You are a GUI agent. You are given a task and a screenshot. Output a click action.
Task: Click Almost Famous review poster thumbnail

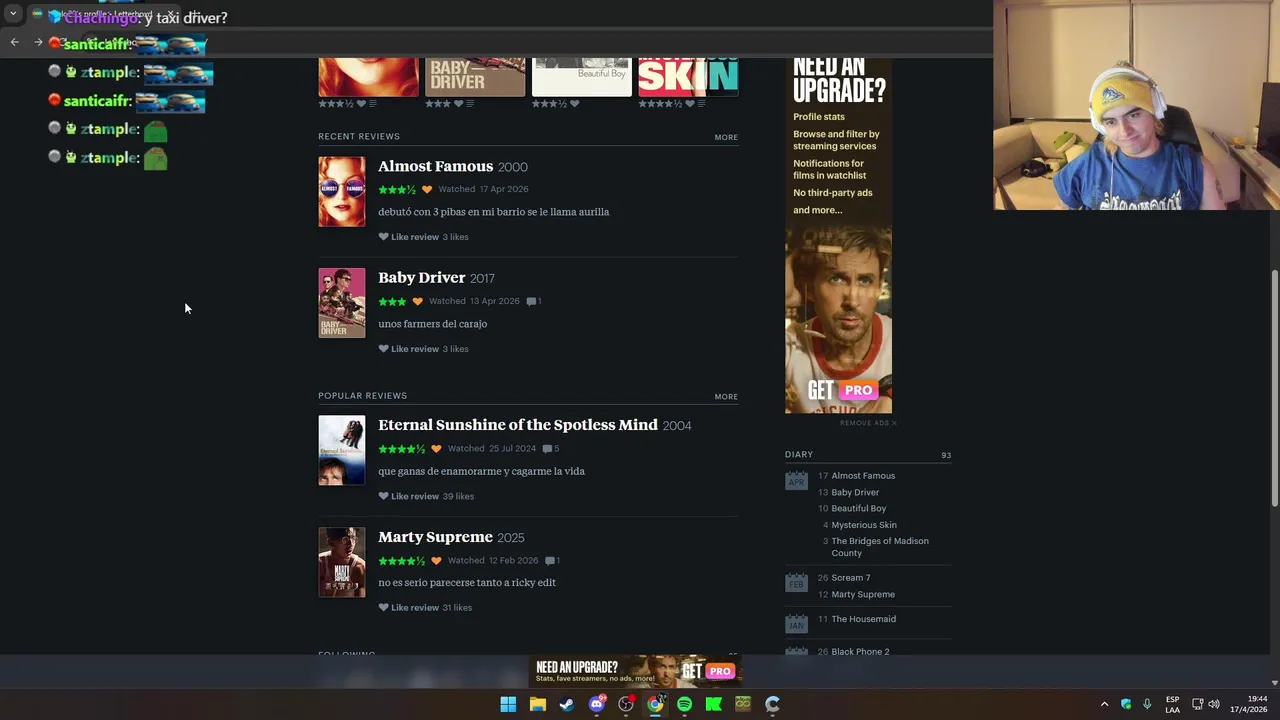point(342,192)
